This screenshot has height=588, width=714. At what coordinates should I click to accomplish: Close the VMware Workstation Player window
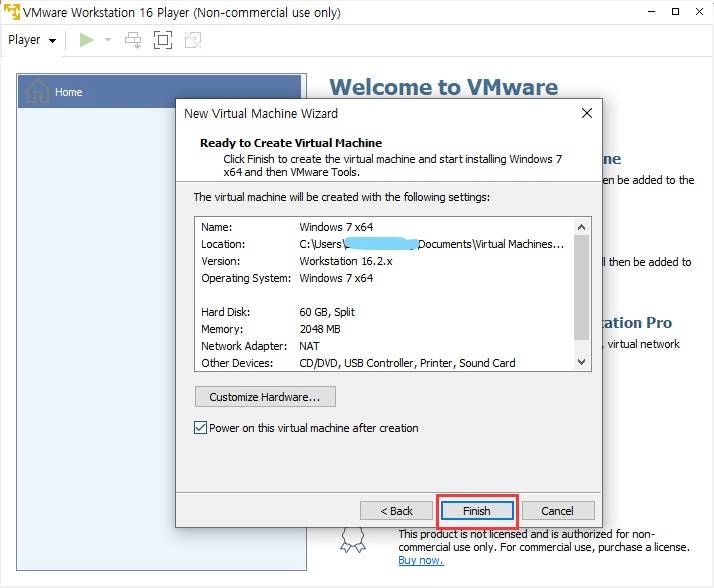tap(699, 12)
